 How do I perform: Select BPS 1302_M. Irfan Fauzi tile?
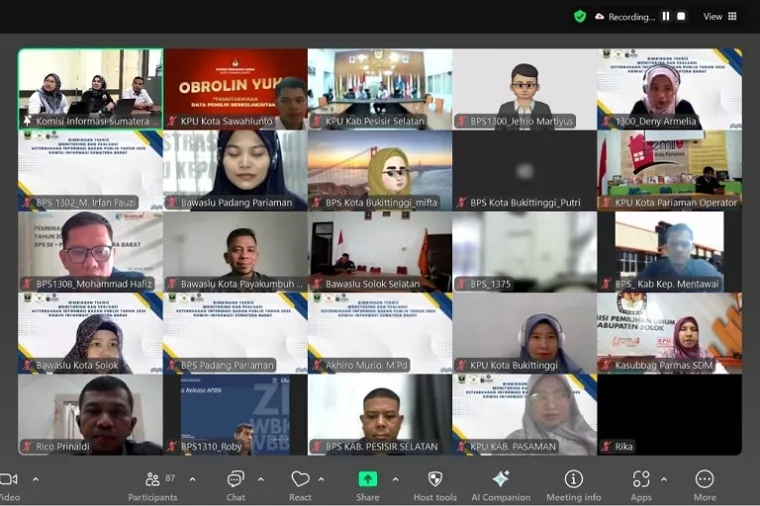(x=91, y=170)
